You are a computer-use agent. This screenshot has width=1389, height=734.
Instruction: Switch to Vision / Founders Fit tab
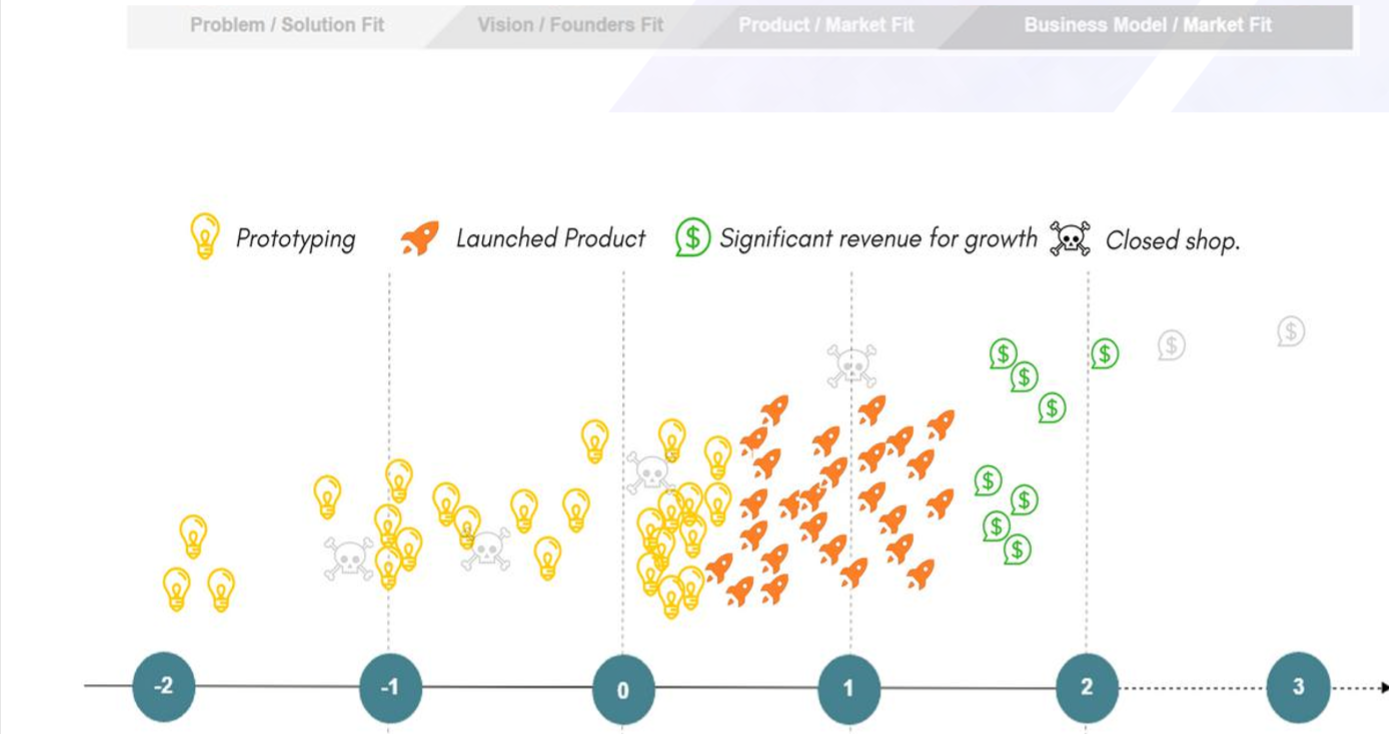pos(570,25)
